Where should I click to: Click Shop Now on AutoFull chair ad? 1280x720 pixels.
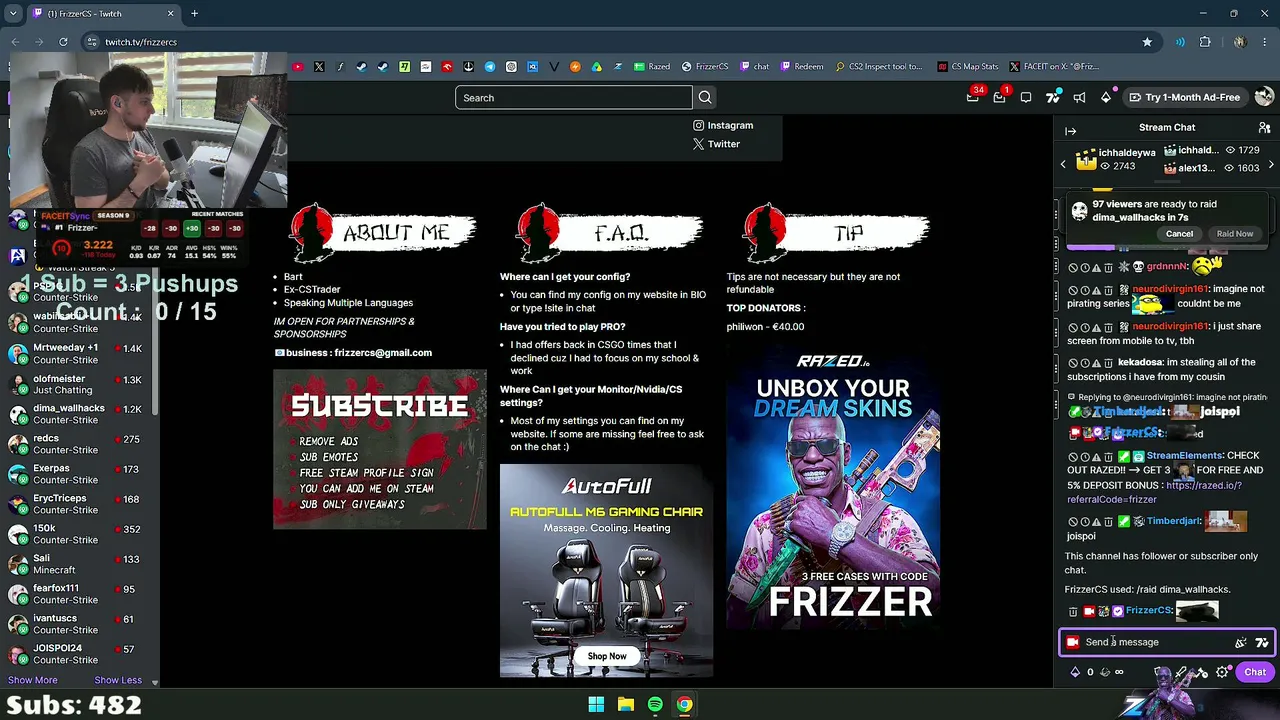[607, 656]
